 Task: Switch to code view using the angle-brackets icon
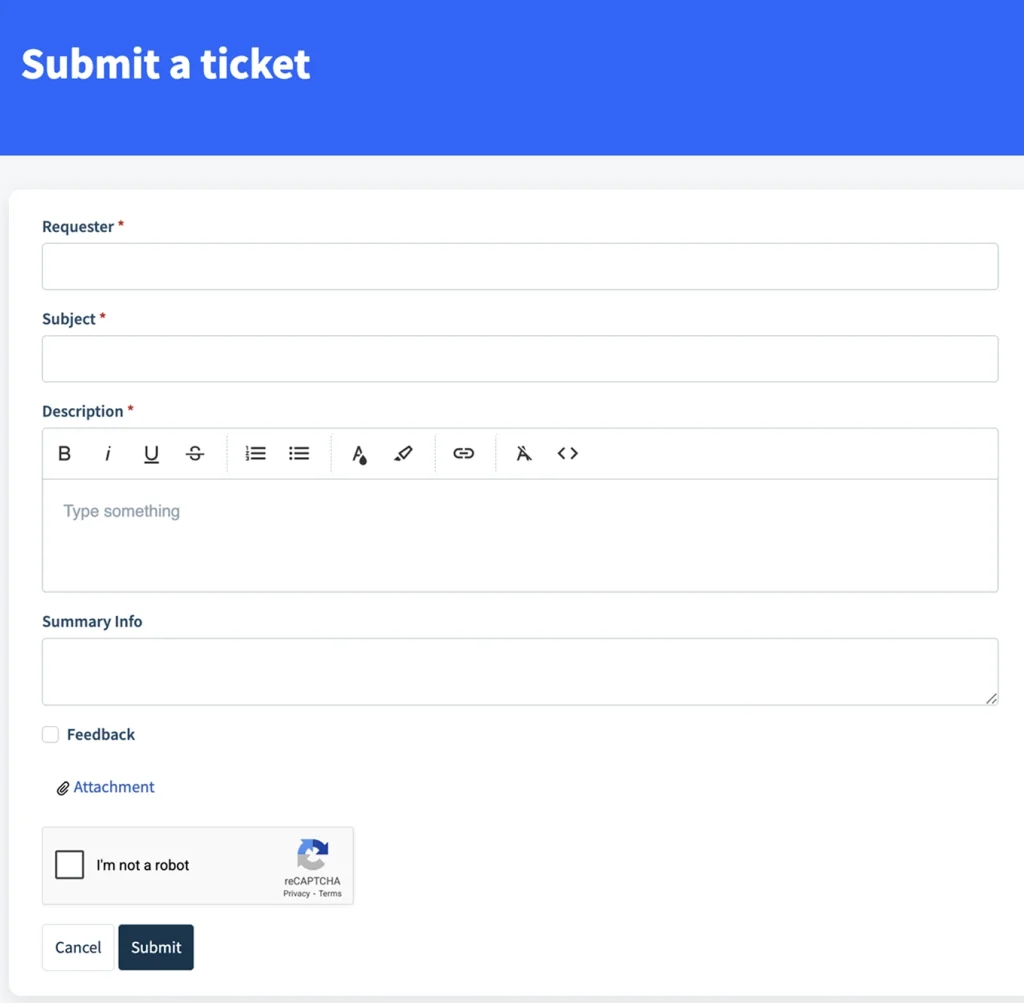(567, 453)
